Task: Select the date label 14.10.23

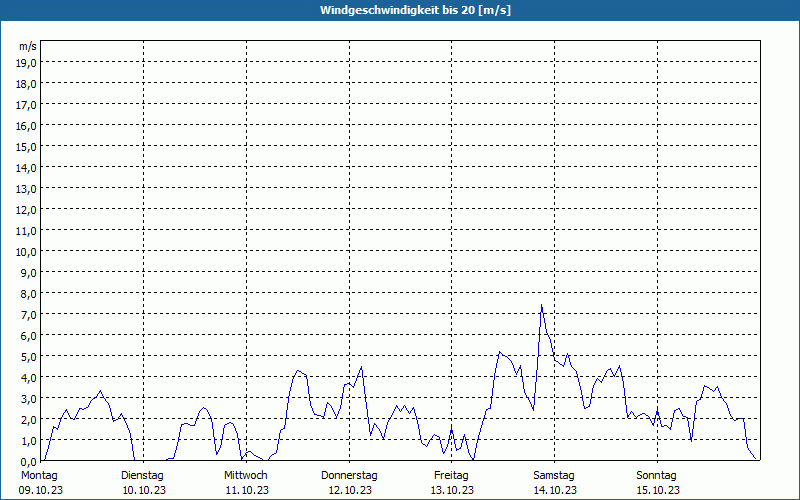Action: click(554, 490)
